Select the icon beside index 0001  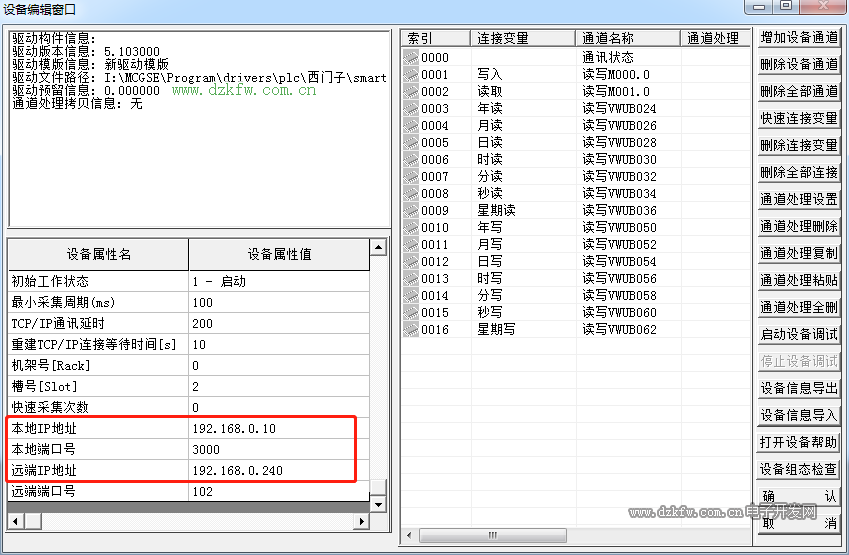point(411,75)
